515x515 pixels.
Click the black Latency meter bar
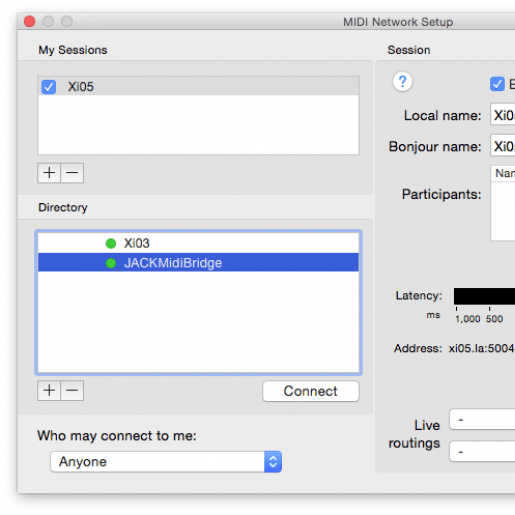(x=484, y=296)
